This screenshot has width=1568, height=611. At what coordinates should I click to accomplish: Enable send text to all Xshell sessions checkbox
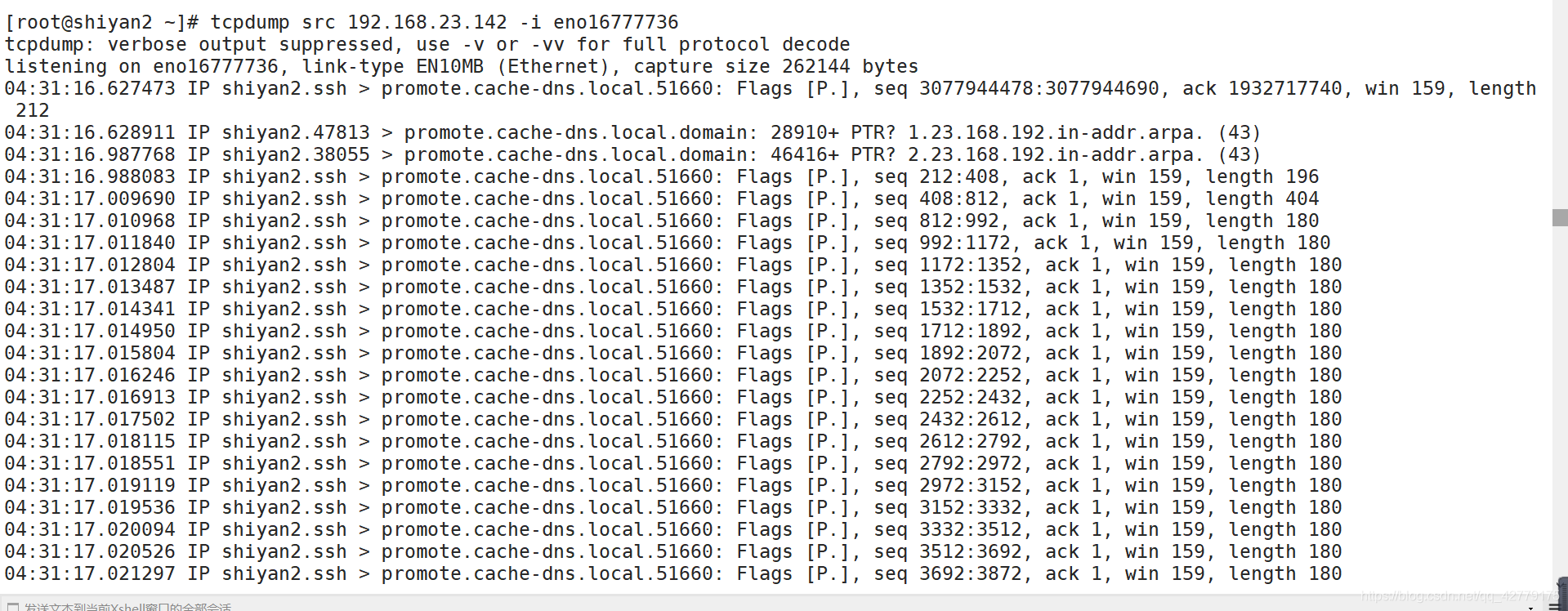(12, 607)
